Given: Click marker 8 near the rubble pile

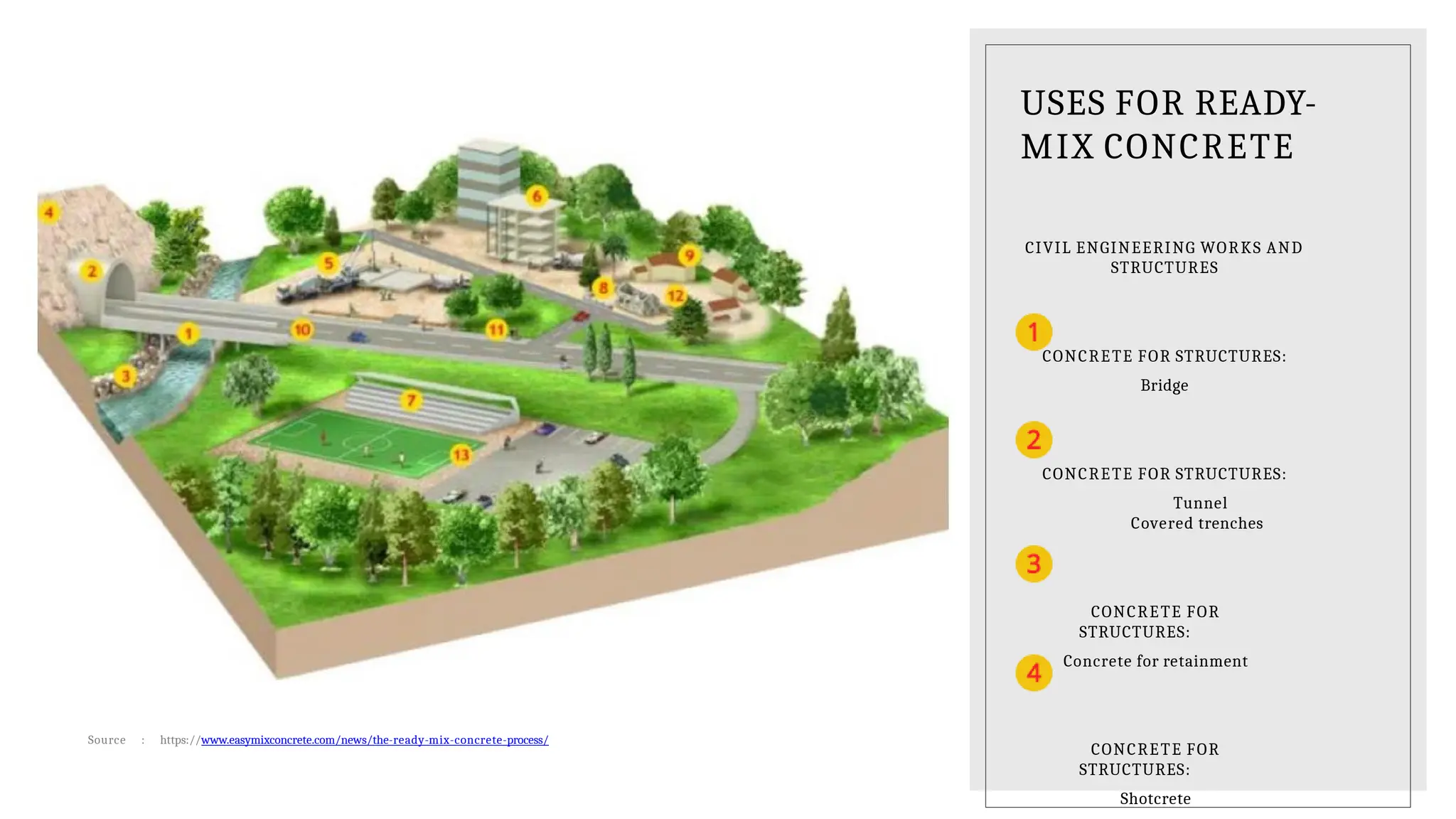Looking at the screenshot, I should coord(603,288).
